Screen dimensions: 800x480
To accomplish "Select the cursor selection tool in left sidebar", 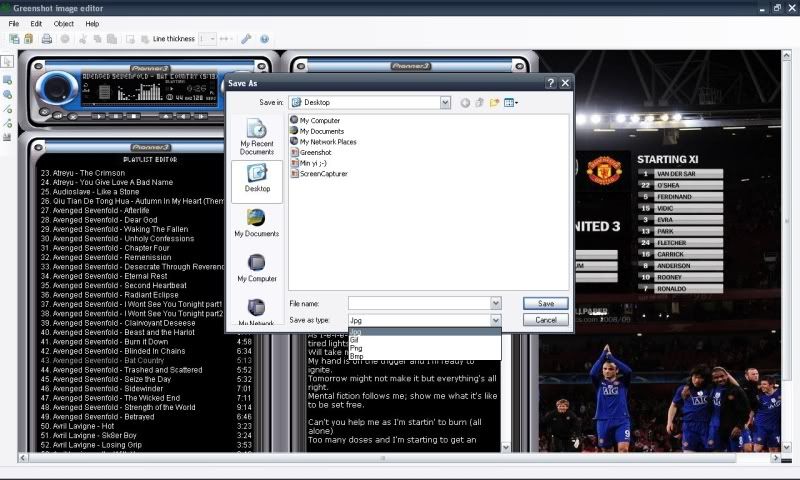I will (x=7, y=62).
